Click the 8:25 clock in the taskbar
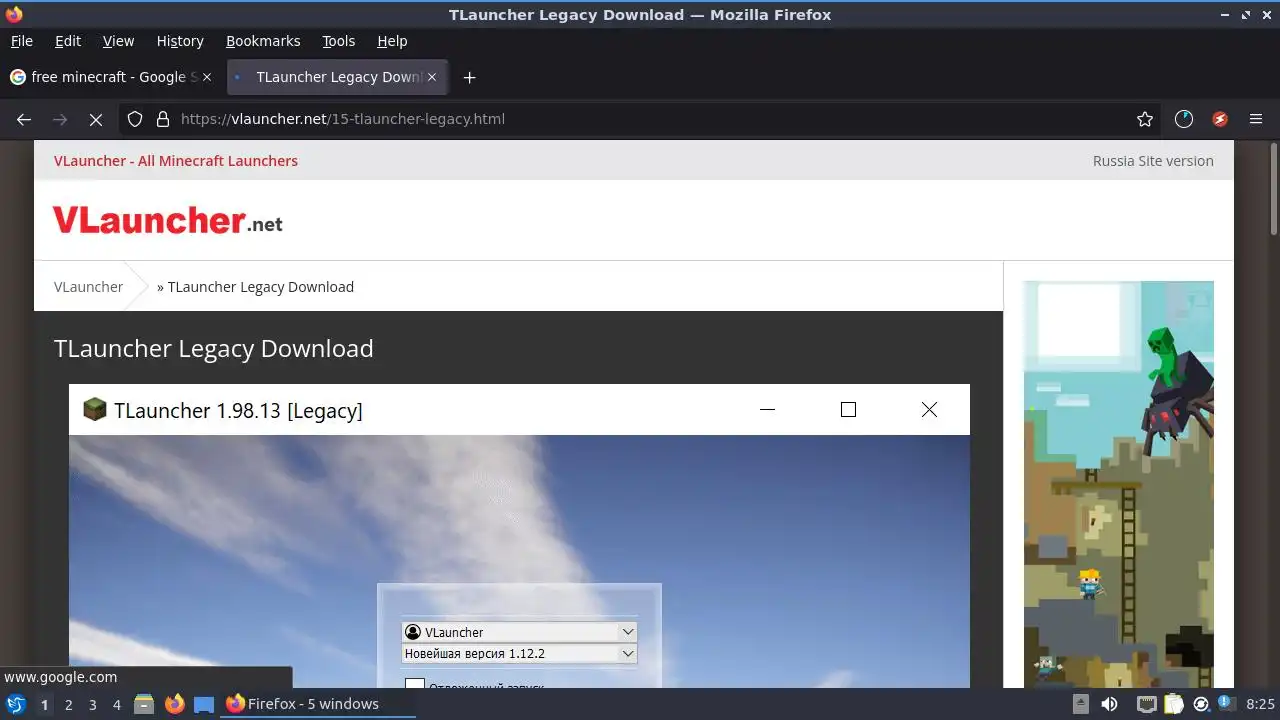 point(1260,704)
